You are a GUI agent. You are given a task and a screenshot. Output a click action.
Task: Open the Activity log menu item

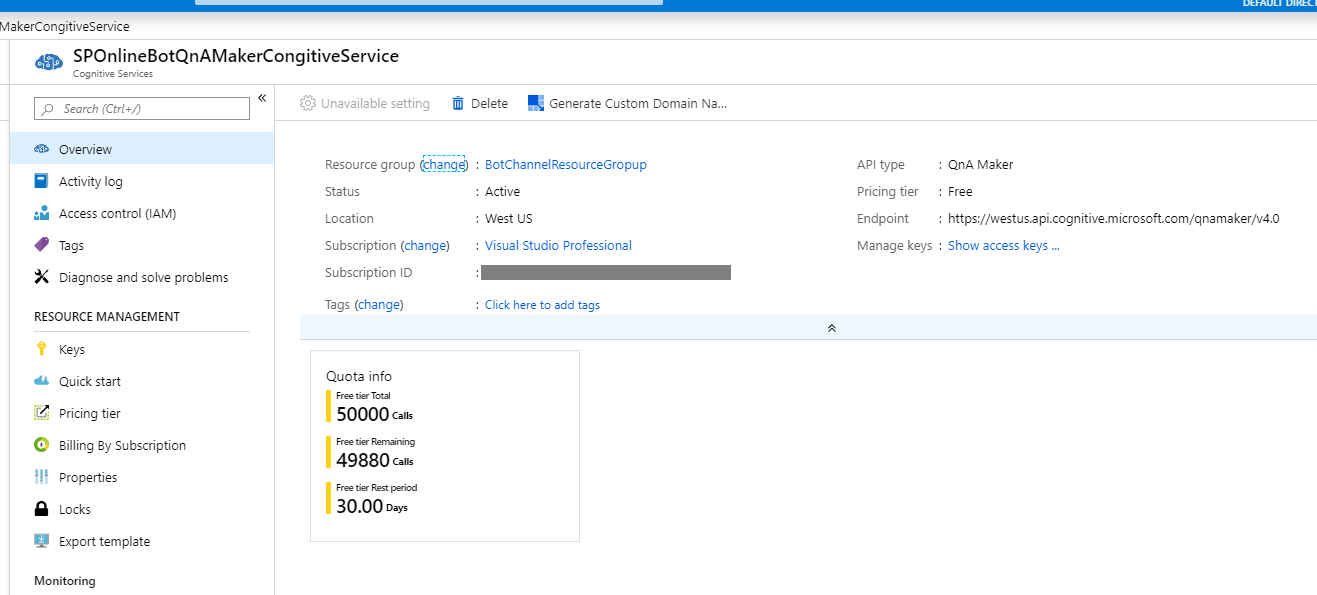pyautogui.click(x=142, y=181)
